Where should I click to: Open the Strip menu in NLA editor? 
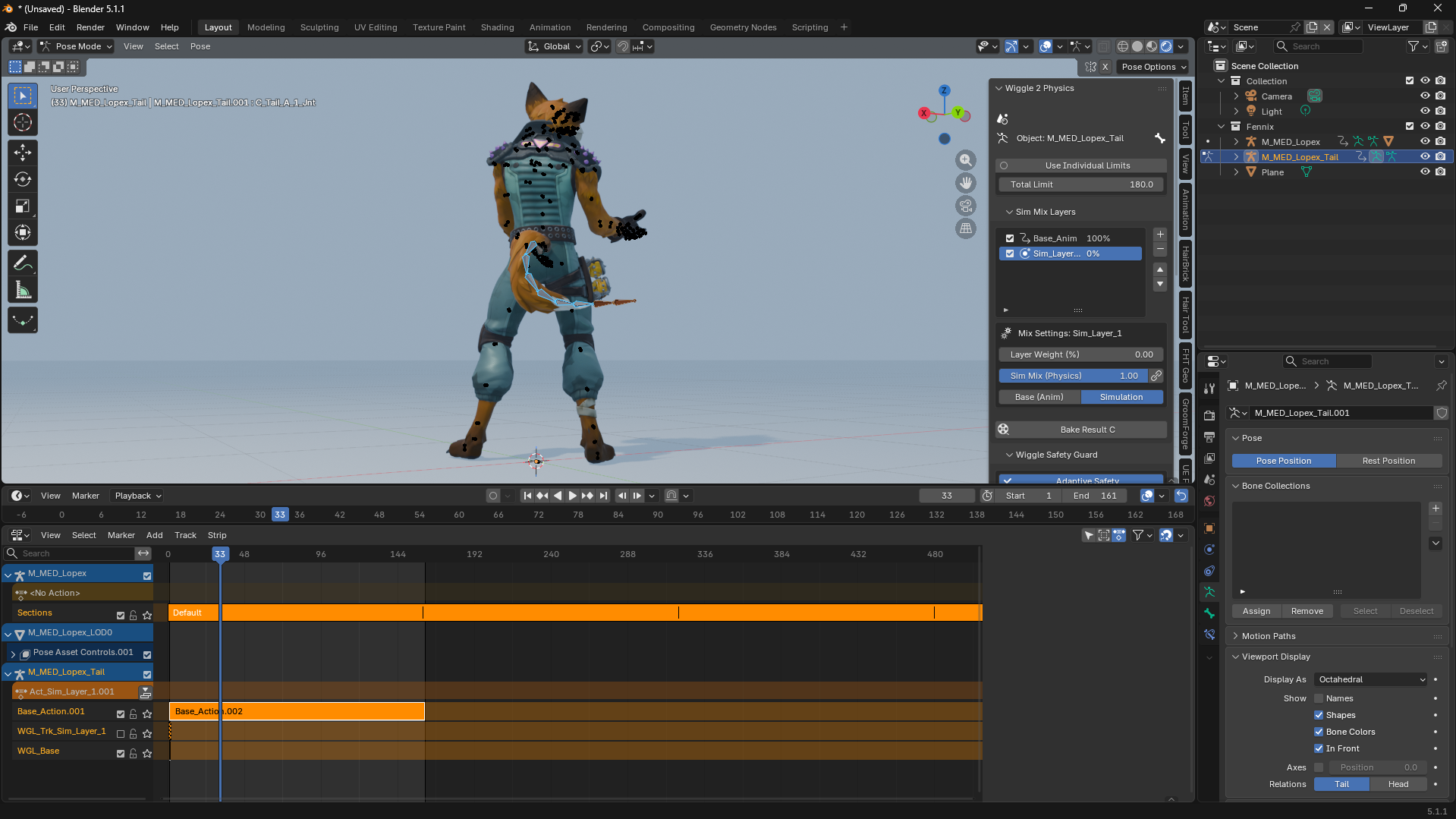217,535
